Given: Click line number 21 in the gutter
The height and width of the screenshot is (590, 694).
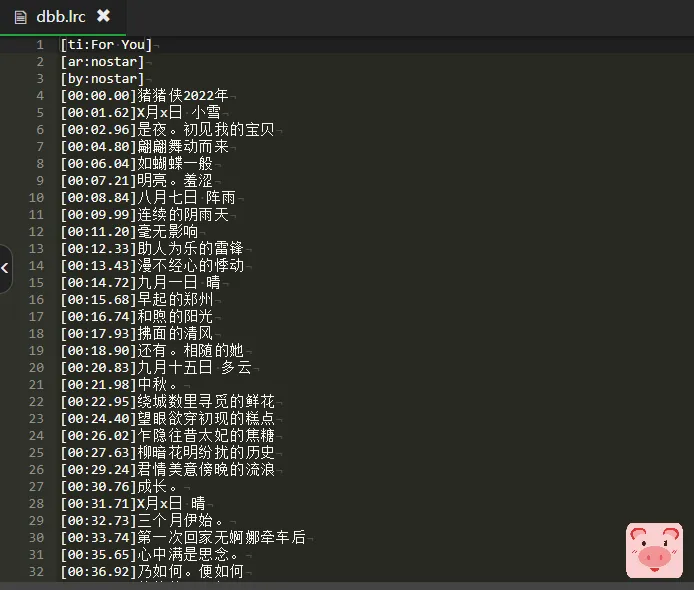Looking at the screenshot, I should [x=36, y=385].
